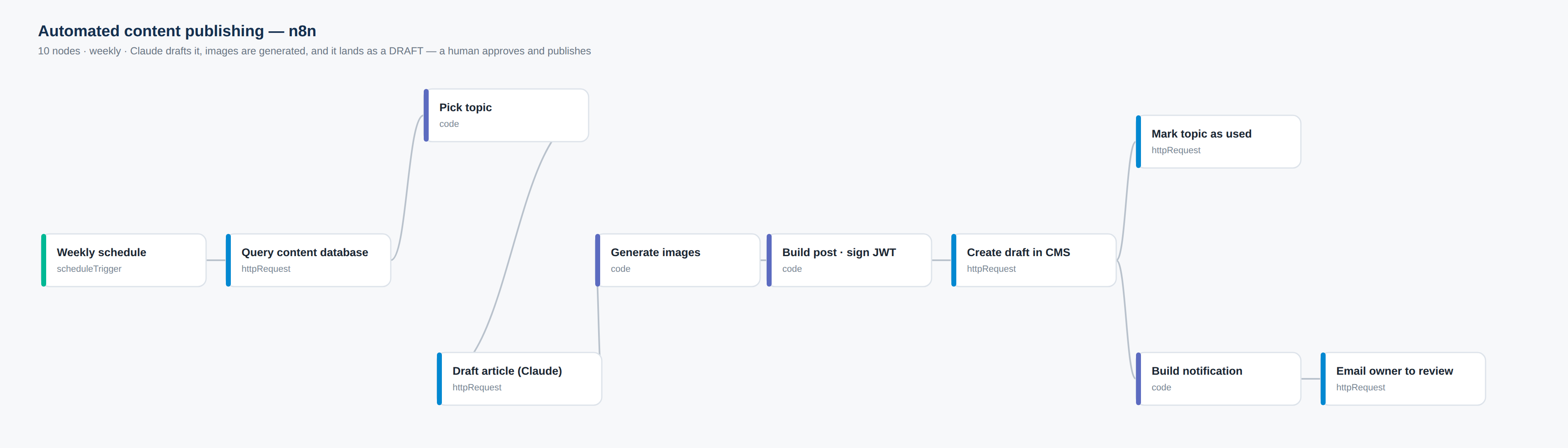Click the connector between Weekly schedule and Query
This screenshot has width=1568, height=448.
pos(216,260)
